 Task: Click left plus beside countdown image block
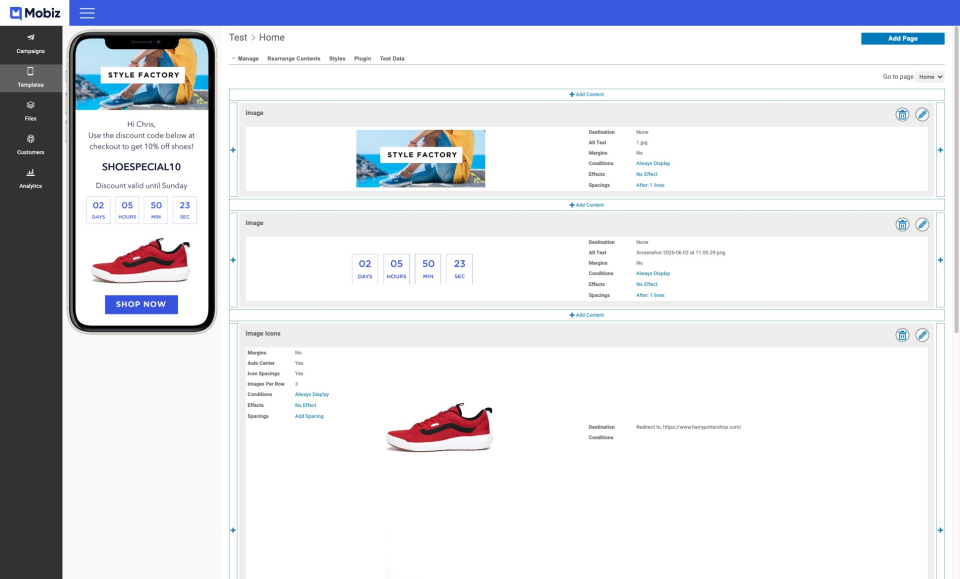tap(233, 260)
